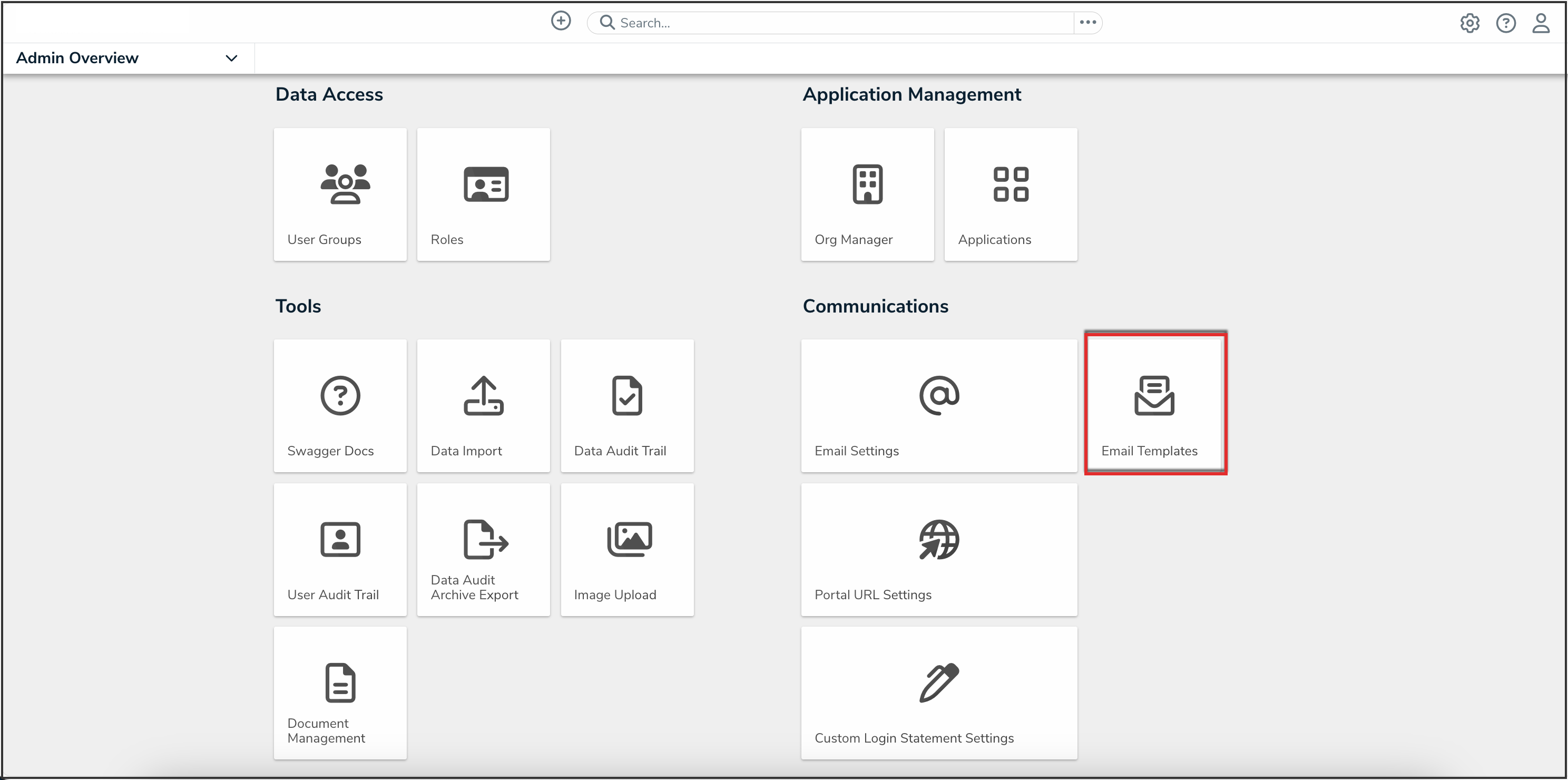Image resolution: width=1568 pixels, height=780 pixels.
Task: Open Swagger Docs question mark icon
Action: click(x=340, y=396)
